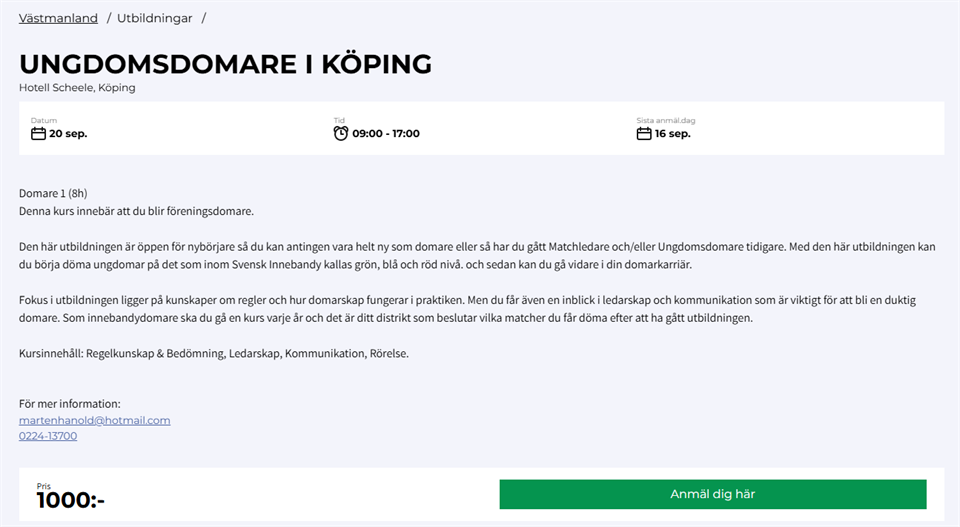The height and width of the screenshot is (527, 960).
Task: Click the Kursinnehåll paragraph text
Action: coord(214,353)
